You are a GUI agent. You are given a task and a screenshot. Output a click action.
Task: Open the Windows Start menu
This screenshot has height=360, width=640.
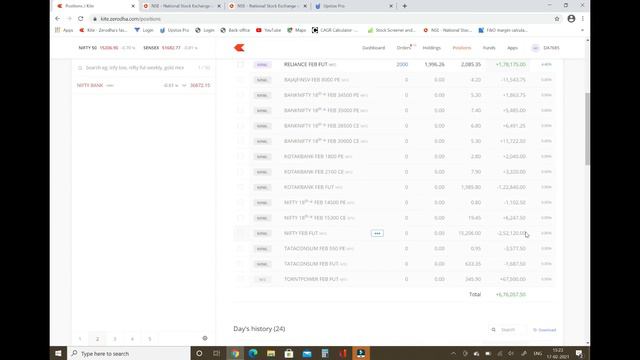[x=58, y=353]
